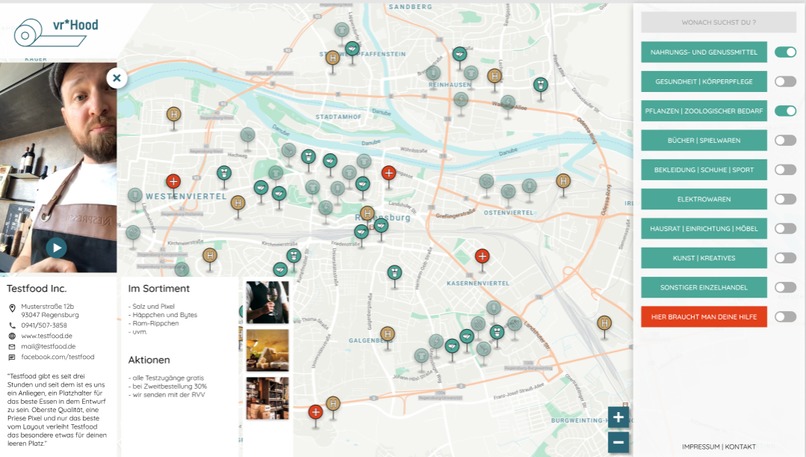Open facebook.com/testfood link
The height and width of the screenshot is (457, 806).
click(58, 357)
